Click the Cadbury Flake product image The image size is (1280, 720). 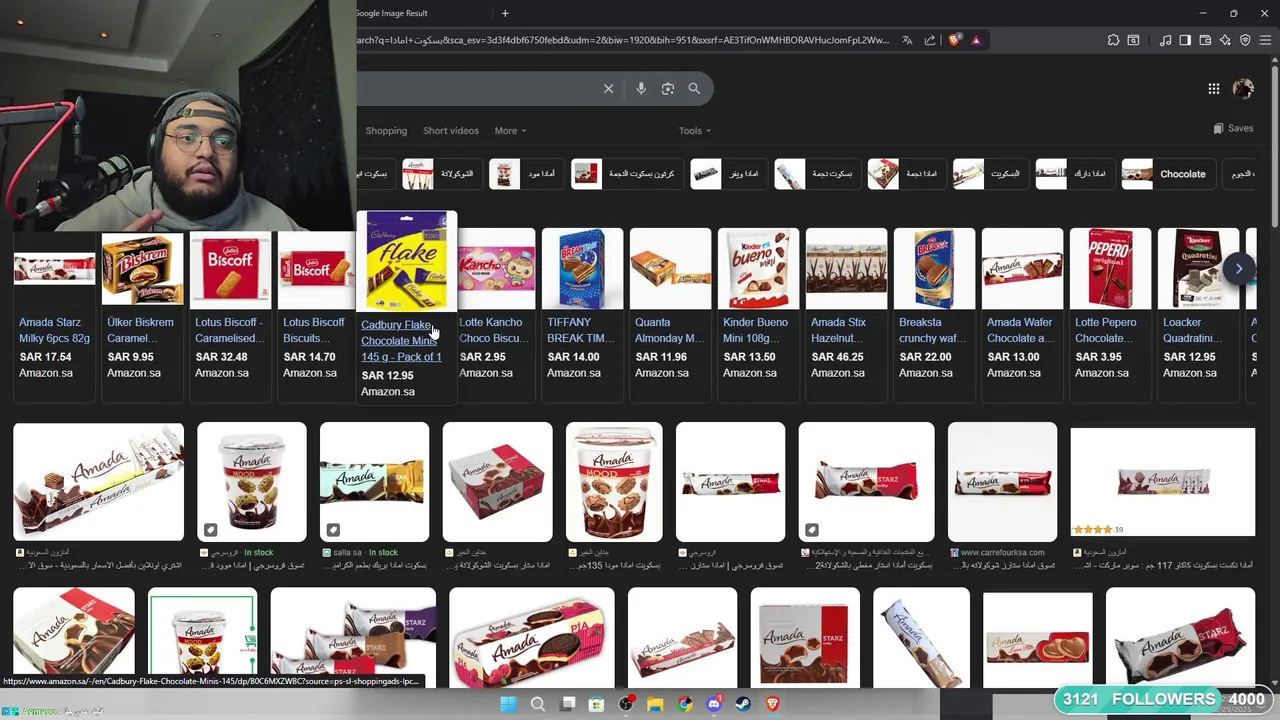click(406, 261)
